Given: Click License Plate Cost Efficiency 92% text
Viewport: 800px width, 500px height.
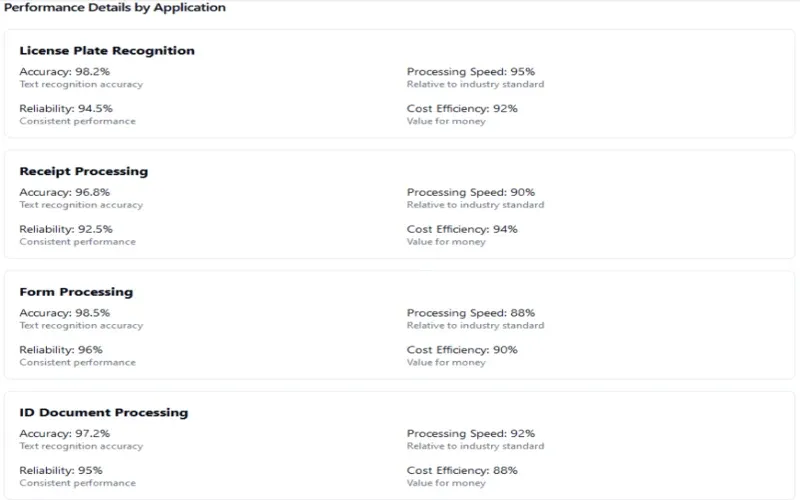Looking at the screenshot, I should 462,109.
